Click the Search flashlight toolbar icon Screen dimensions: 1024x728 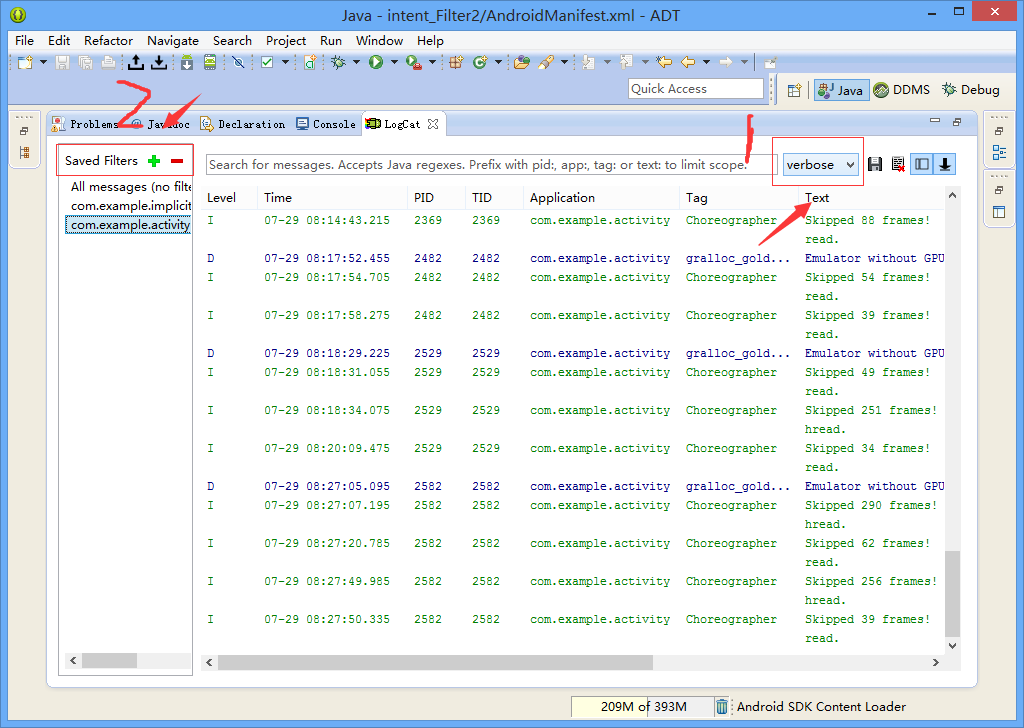click(x=546, y=63)
